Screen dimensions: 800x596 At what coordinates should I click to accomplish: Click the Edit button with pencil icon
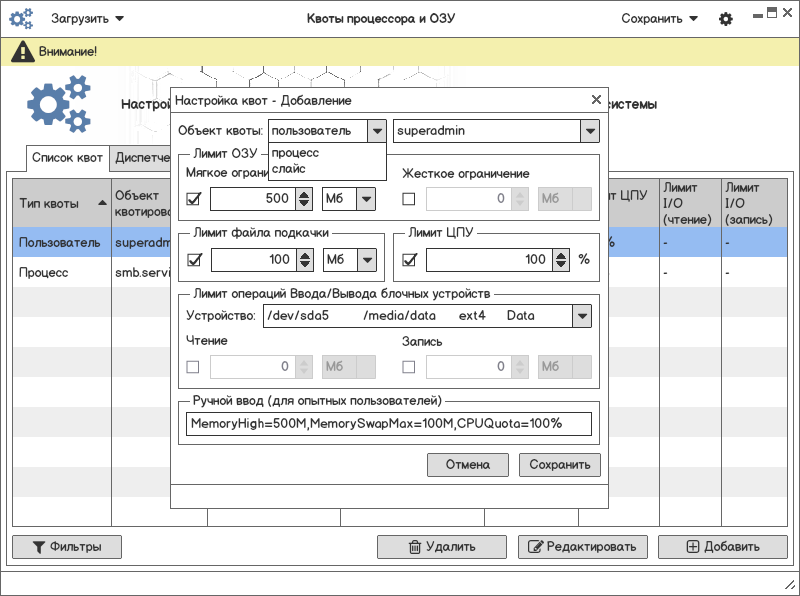(581, 547)
